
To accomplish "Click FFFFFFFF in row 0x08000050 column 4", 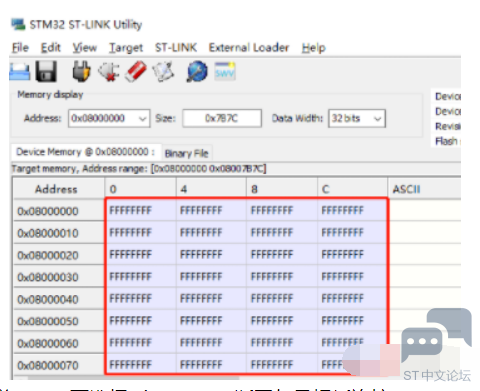I will pyautogui.click(x=201, y=320).
